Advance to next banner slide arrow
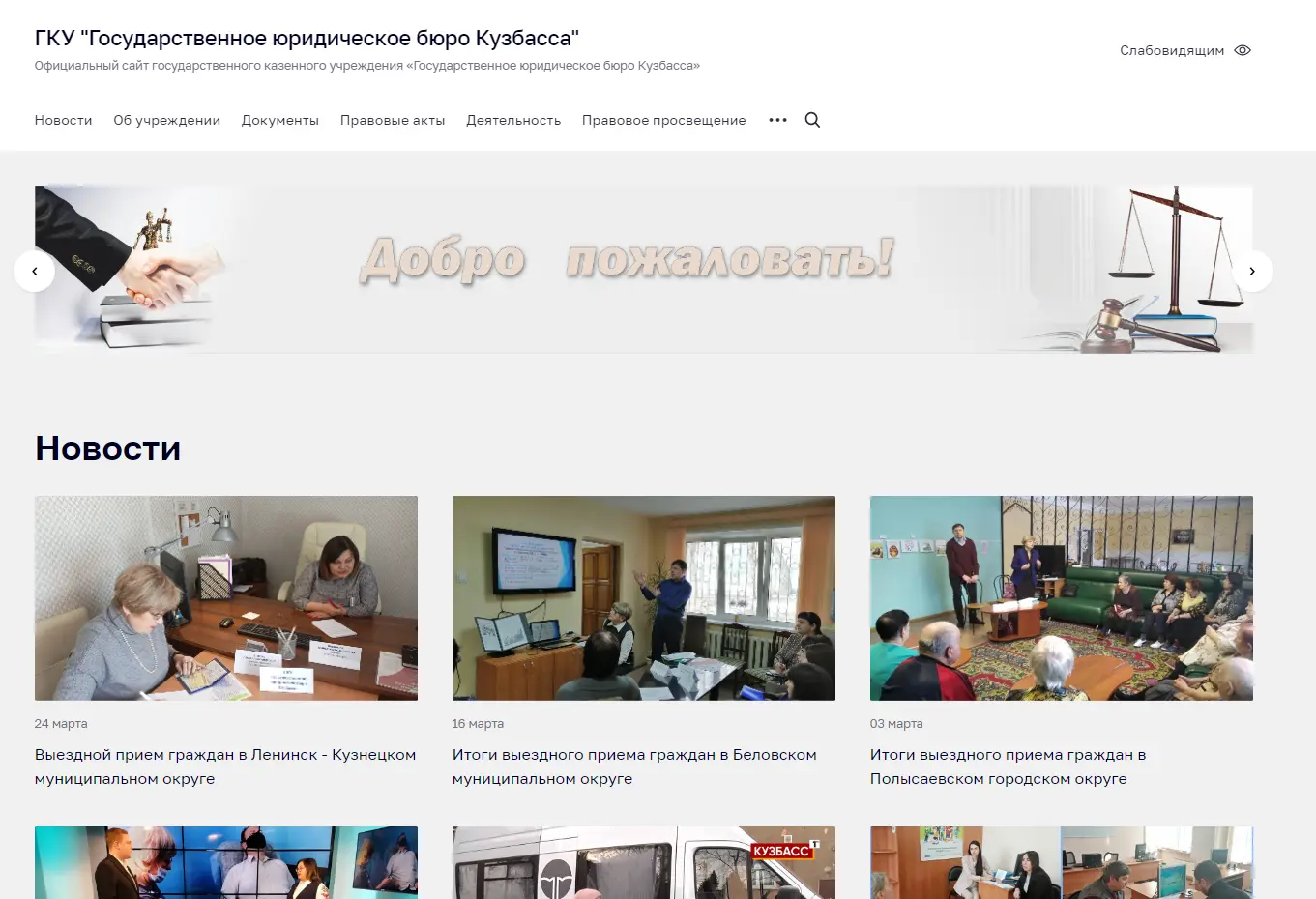 pos(1252,271)
